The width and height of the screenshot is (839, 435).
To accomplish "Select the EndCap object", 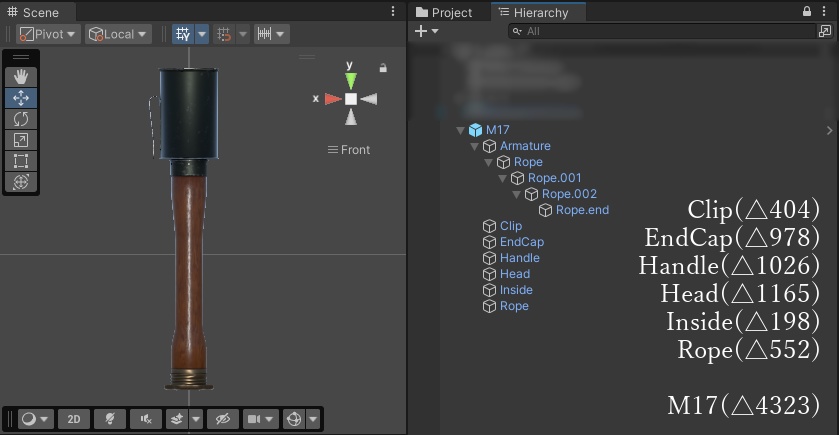I will [x=522, y=242].
